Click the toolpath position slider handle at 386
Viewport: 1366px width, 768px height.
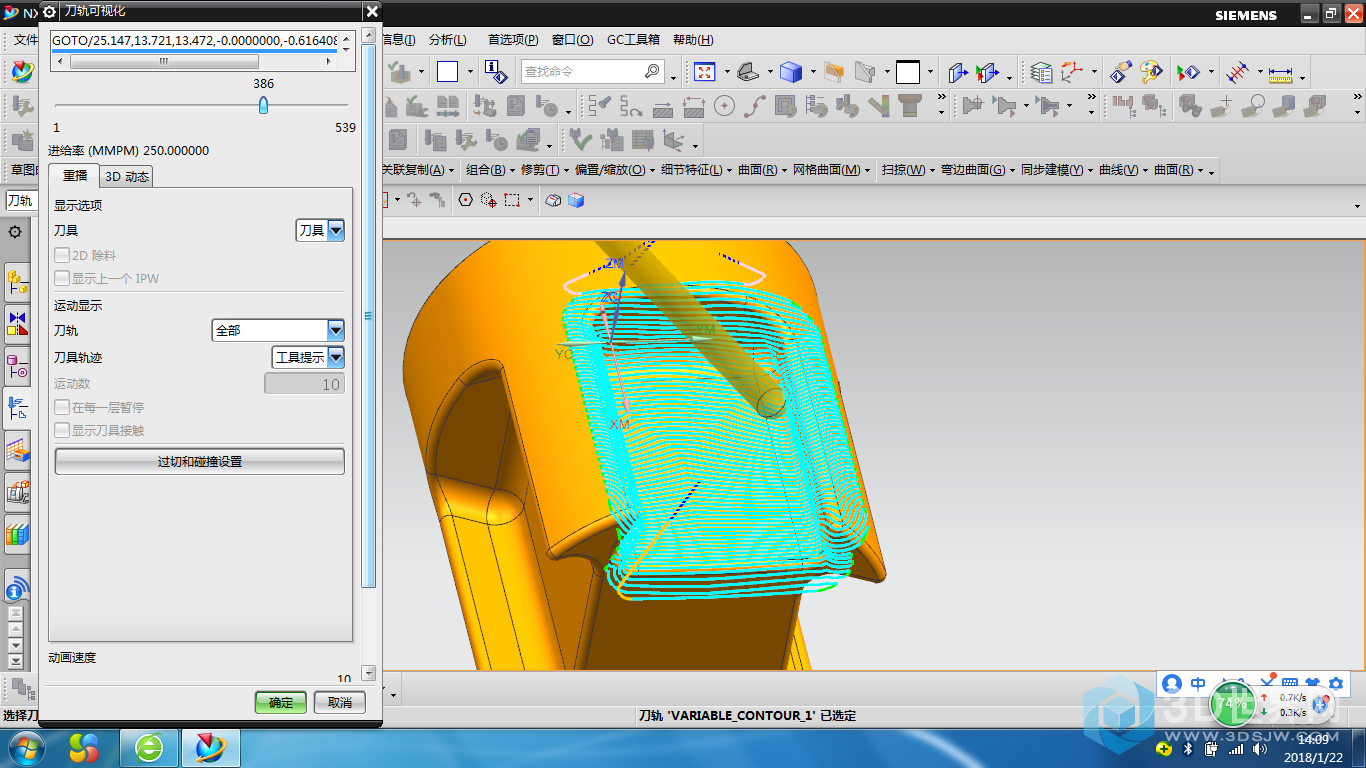[x=264, y=105]
